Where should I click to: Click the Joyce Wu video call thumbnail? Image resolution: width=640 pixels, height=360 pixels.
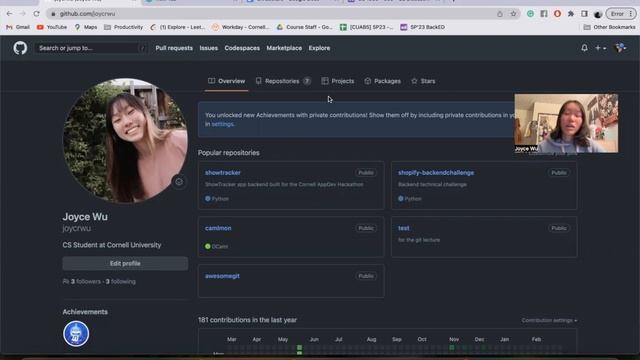click(566, 123)
